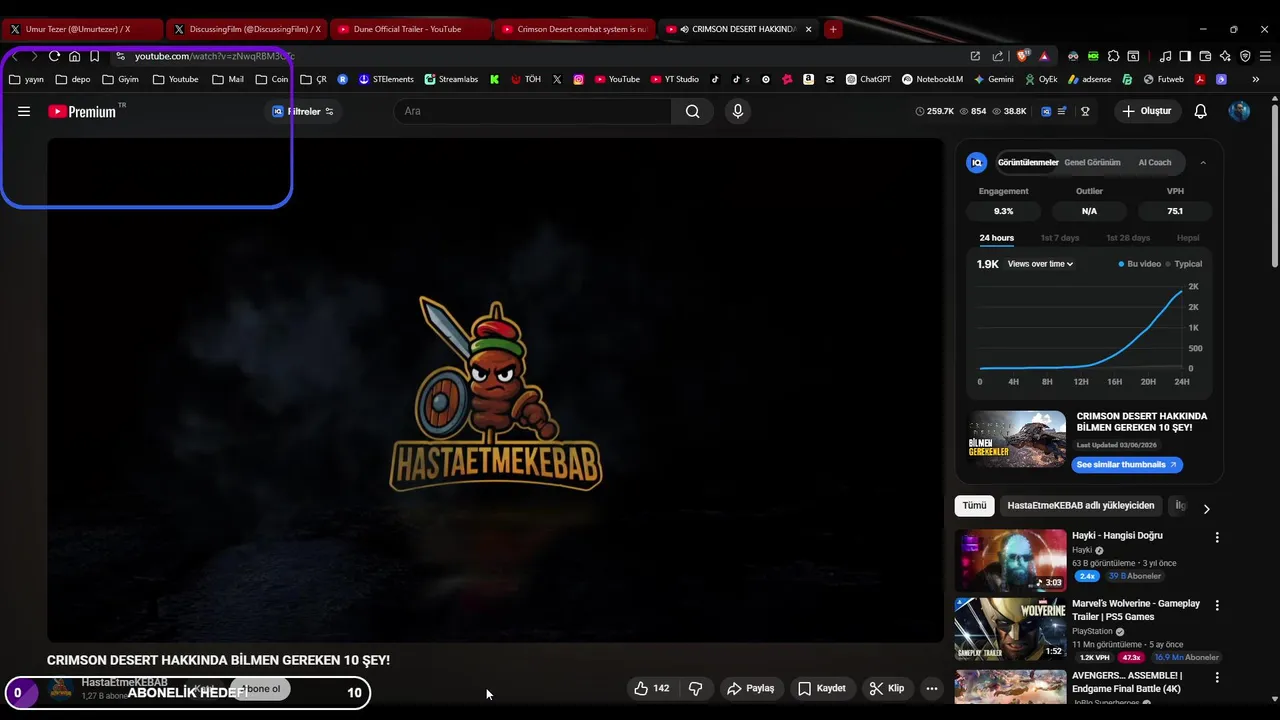Open the YT Studio bookmark
Screen dimensions: 1280x720
point(675,79)
